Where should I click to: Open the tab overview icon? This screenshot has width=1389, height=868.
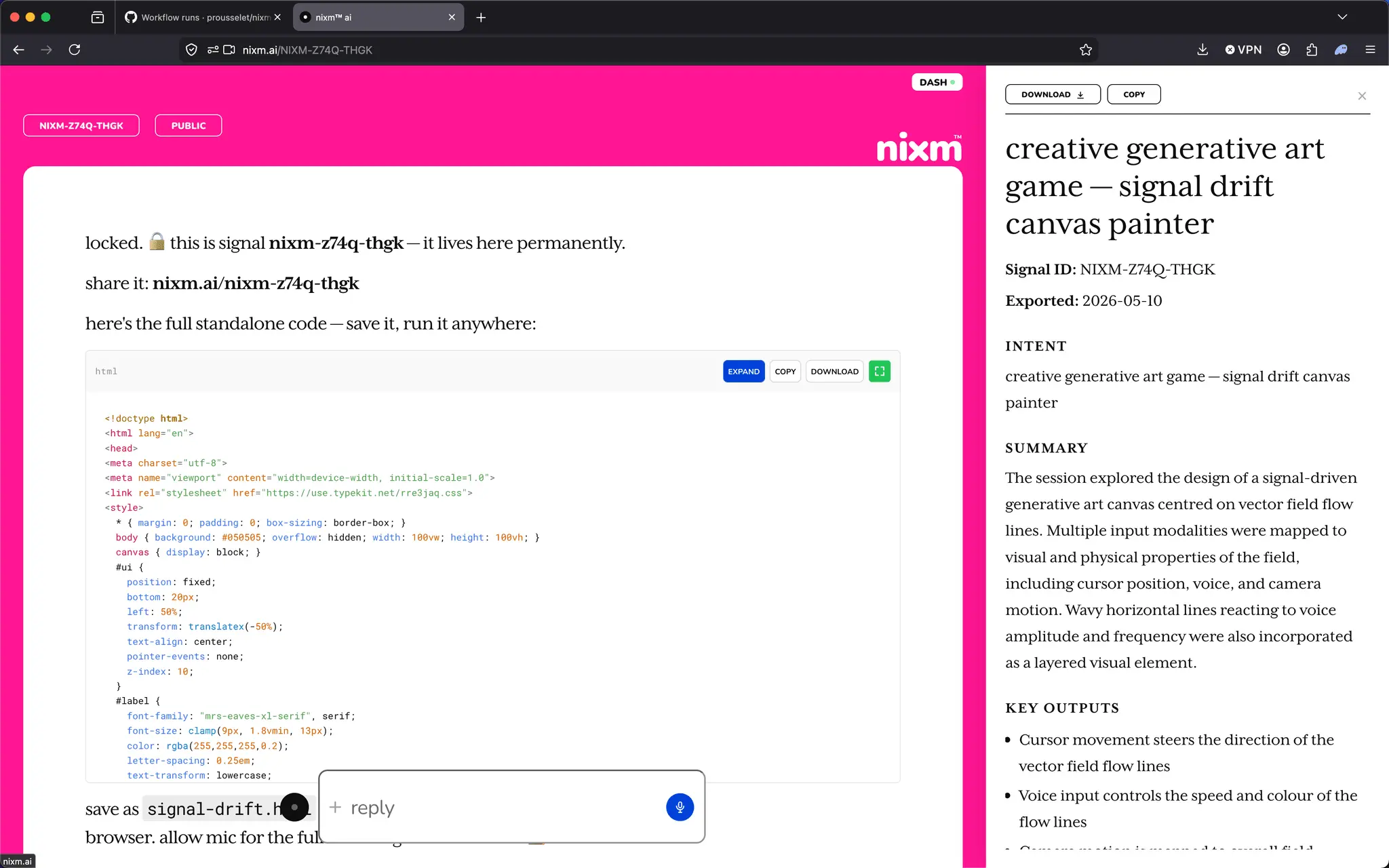(98, 17)
